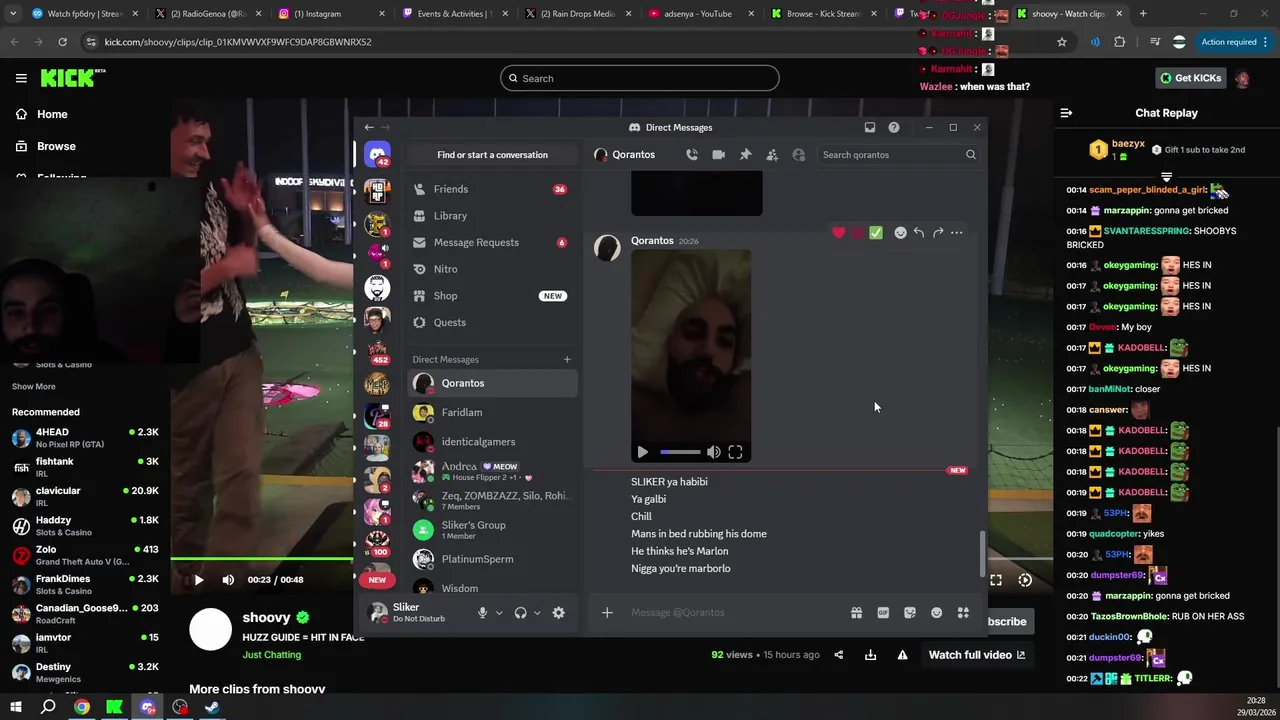Forward Qorantos message arrow icon
Screen dimensions: 1280x720
(x=938, y=233)
